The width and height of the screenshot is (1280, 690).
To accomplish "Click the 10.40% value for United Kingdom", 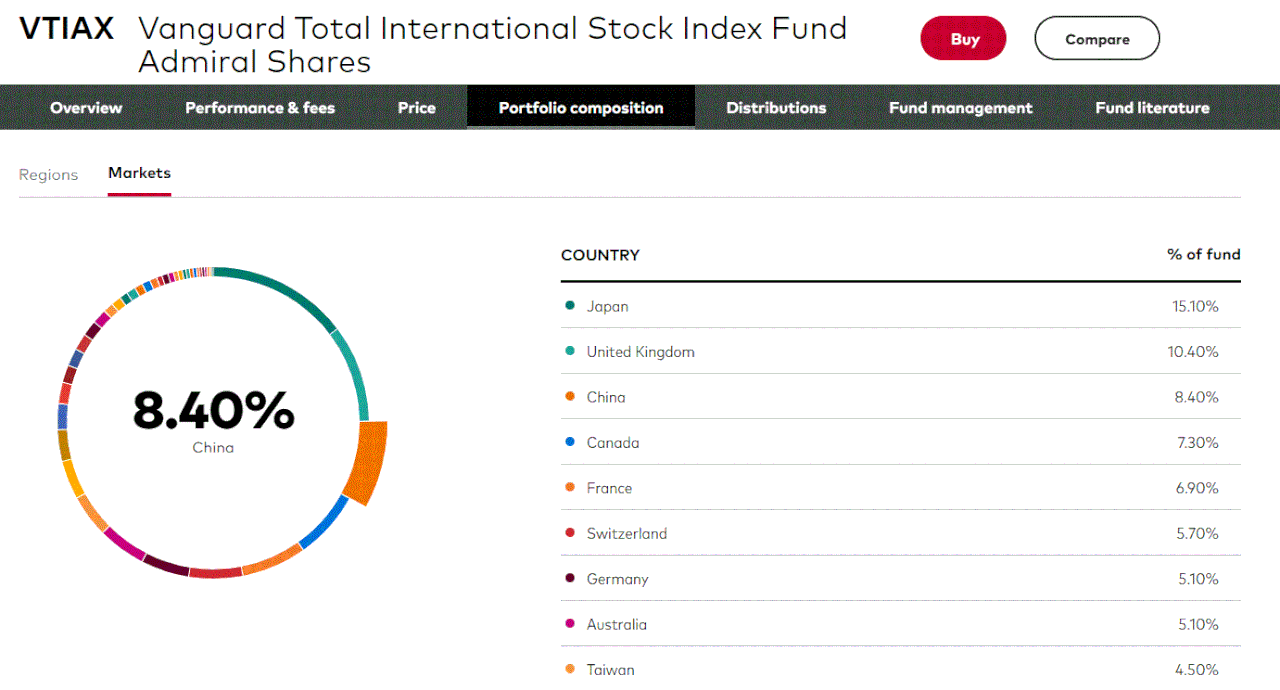I will coord(1194,352).
